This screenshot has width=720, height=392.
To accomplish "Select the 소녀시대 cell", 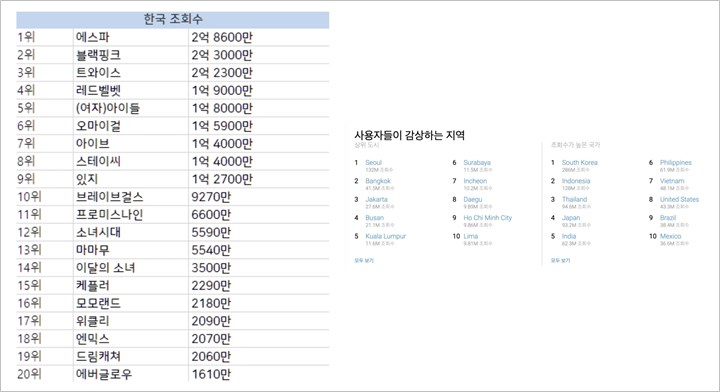I will click(x=131, y=232).
